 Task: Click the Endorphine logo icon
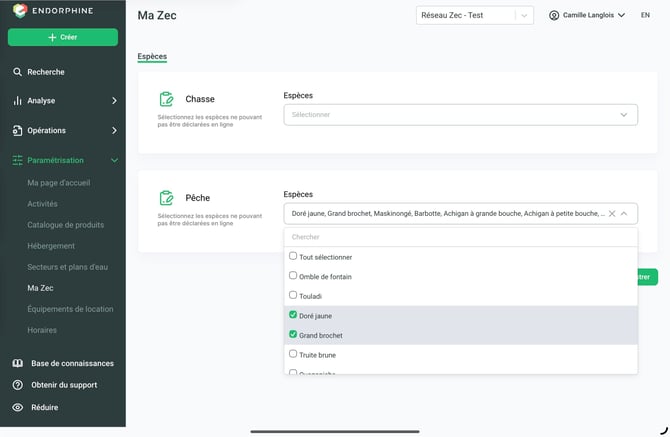[20, 11]
